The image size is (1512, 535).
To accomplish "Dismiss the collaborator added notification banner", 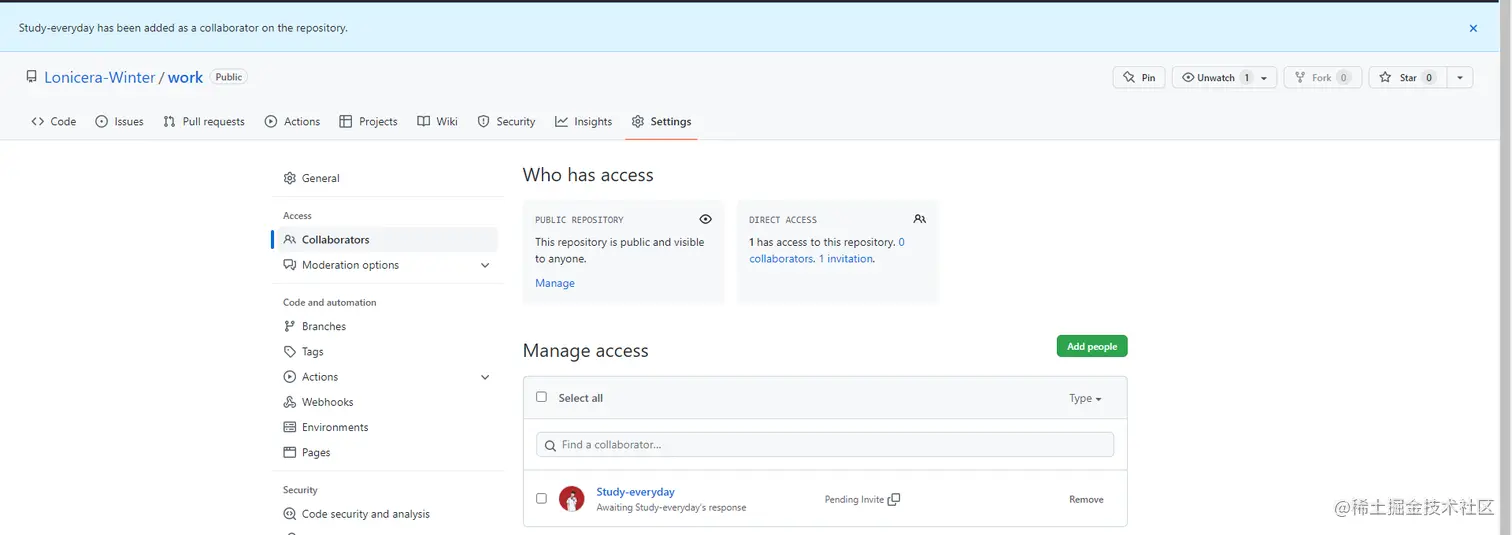I will (x=1473, y=29).
